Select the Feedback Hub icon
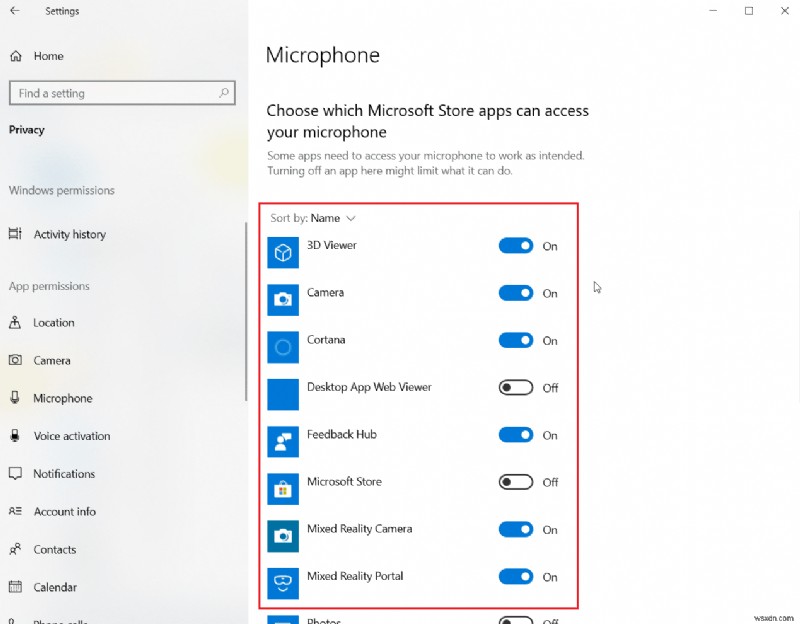The image size is (800, 624). 282,441
